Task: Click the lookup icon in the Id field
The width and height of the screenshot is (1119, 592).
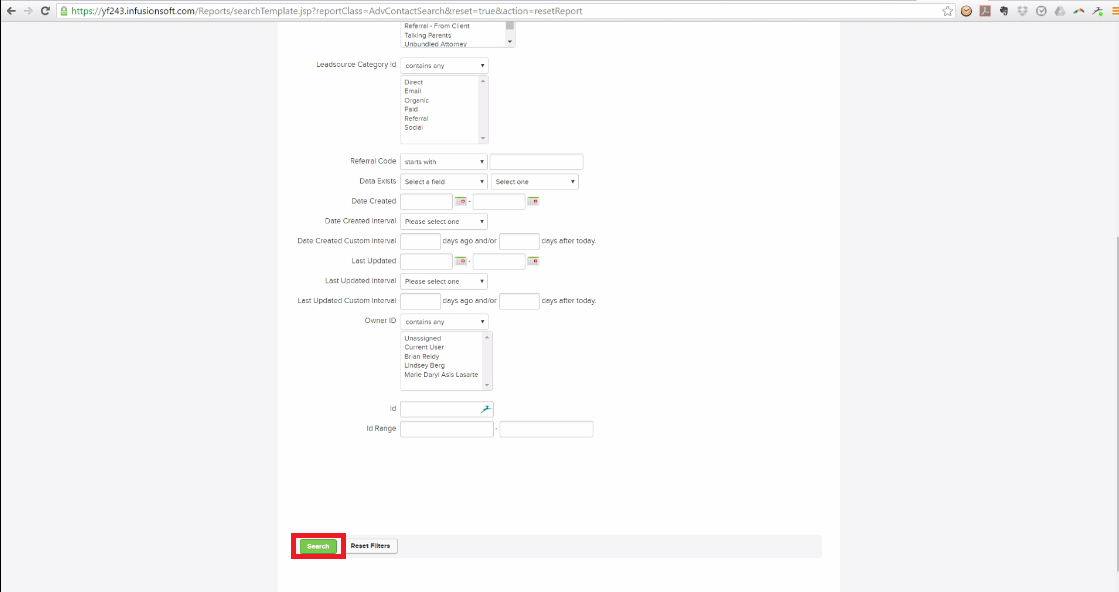Action: click(486, 409)
